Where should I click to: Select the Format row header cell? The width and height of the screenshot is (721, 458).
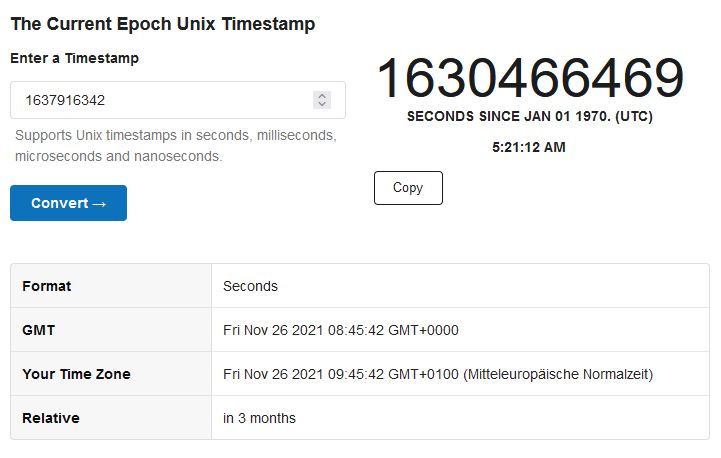tap(47, 286)
